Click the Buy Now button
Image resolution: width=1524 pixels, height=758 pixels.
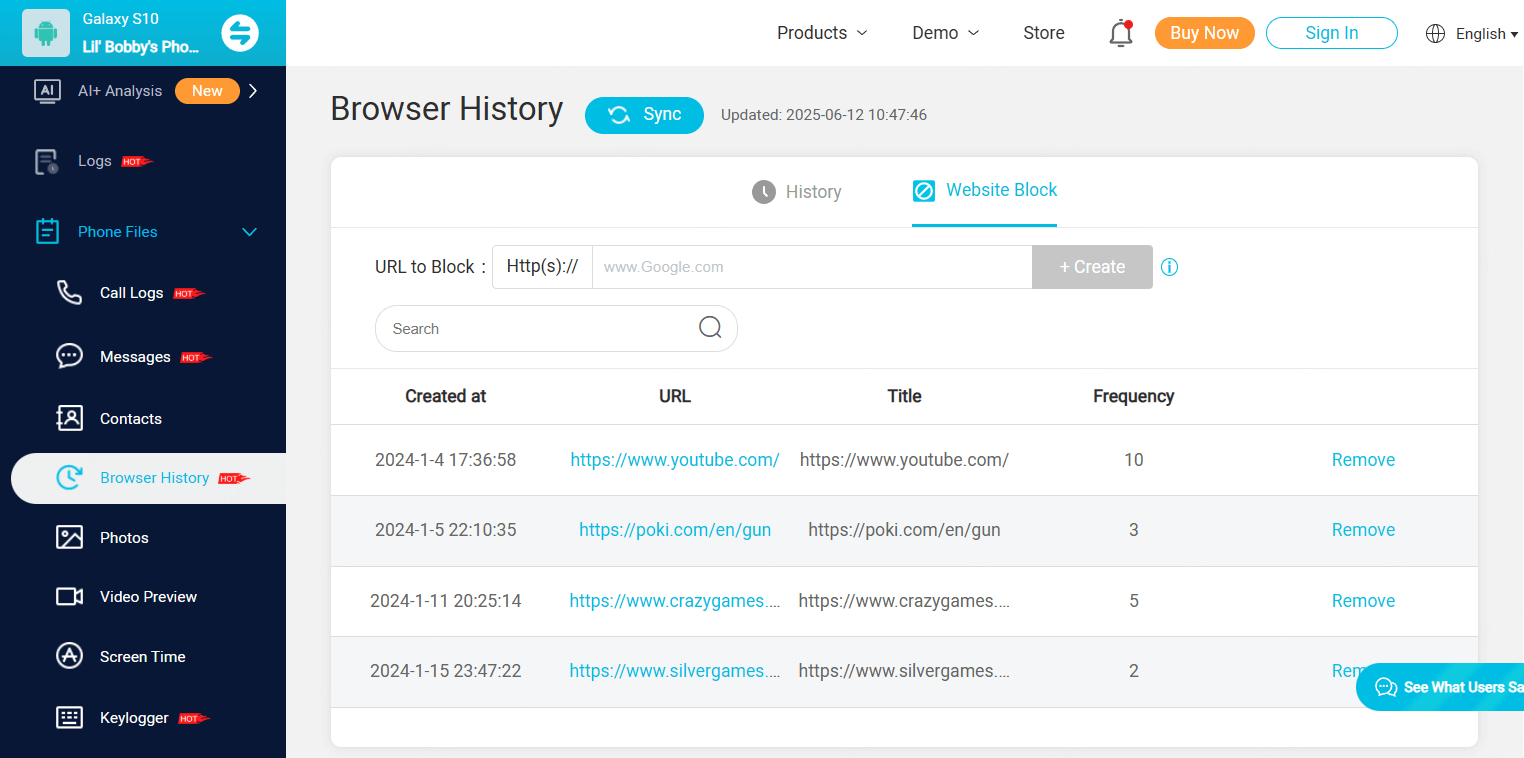[1205, 33]
